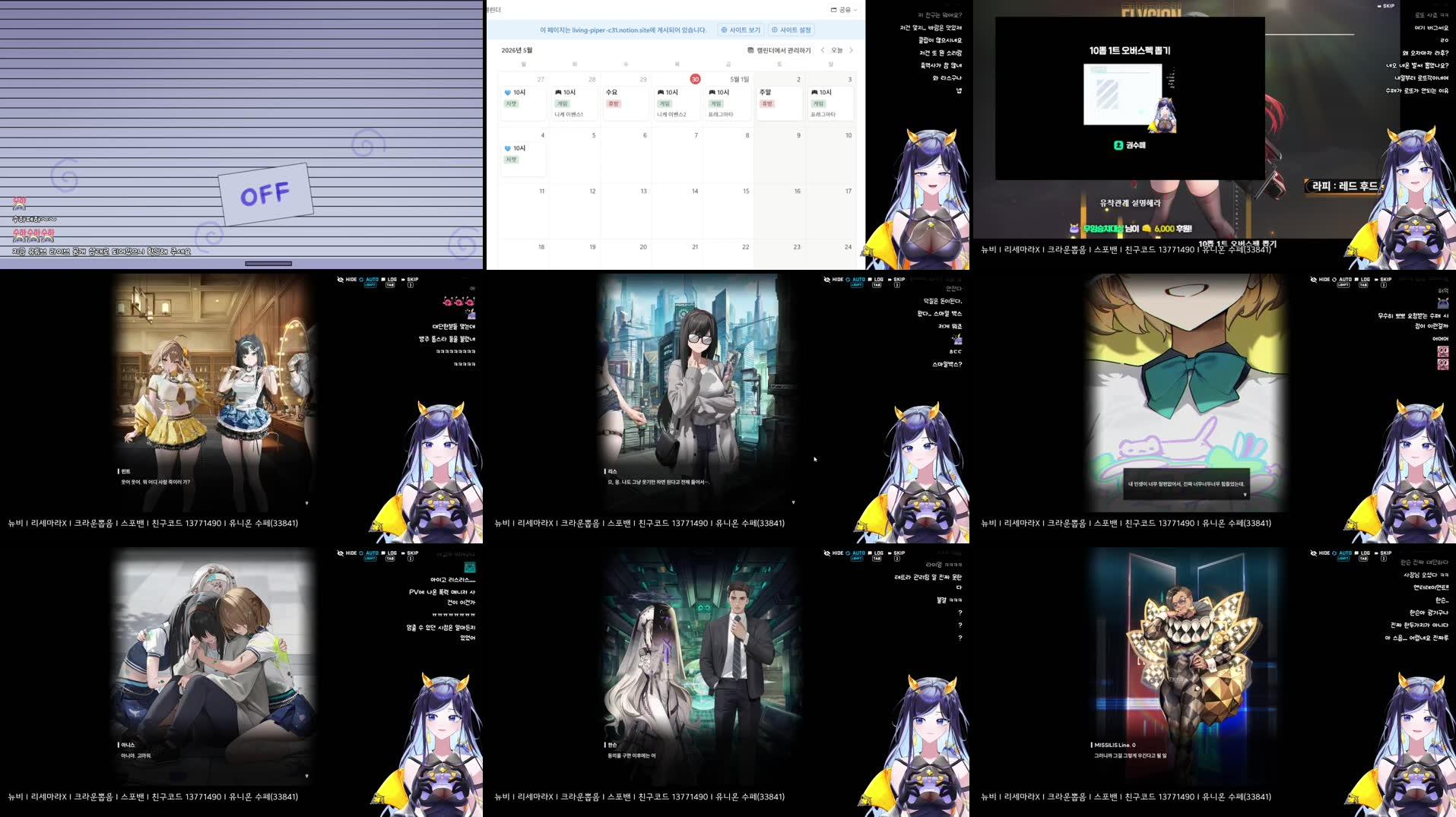Image resolution: width=1456 pixels, height=817 pixels.
Task: Click the 권수떼 channel name under the clip
Action: pos(1136,145)
